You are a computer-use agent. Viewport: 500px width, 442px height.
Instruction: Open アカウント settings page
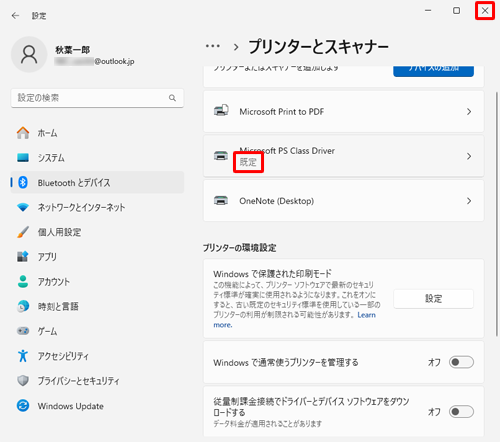click(97, 281)
